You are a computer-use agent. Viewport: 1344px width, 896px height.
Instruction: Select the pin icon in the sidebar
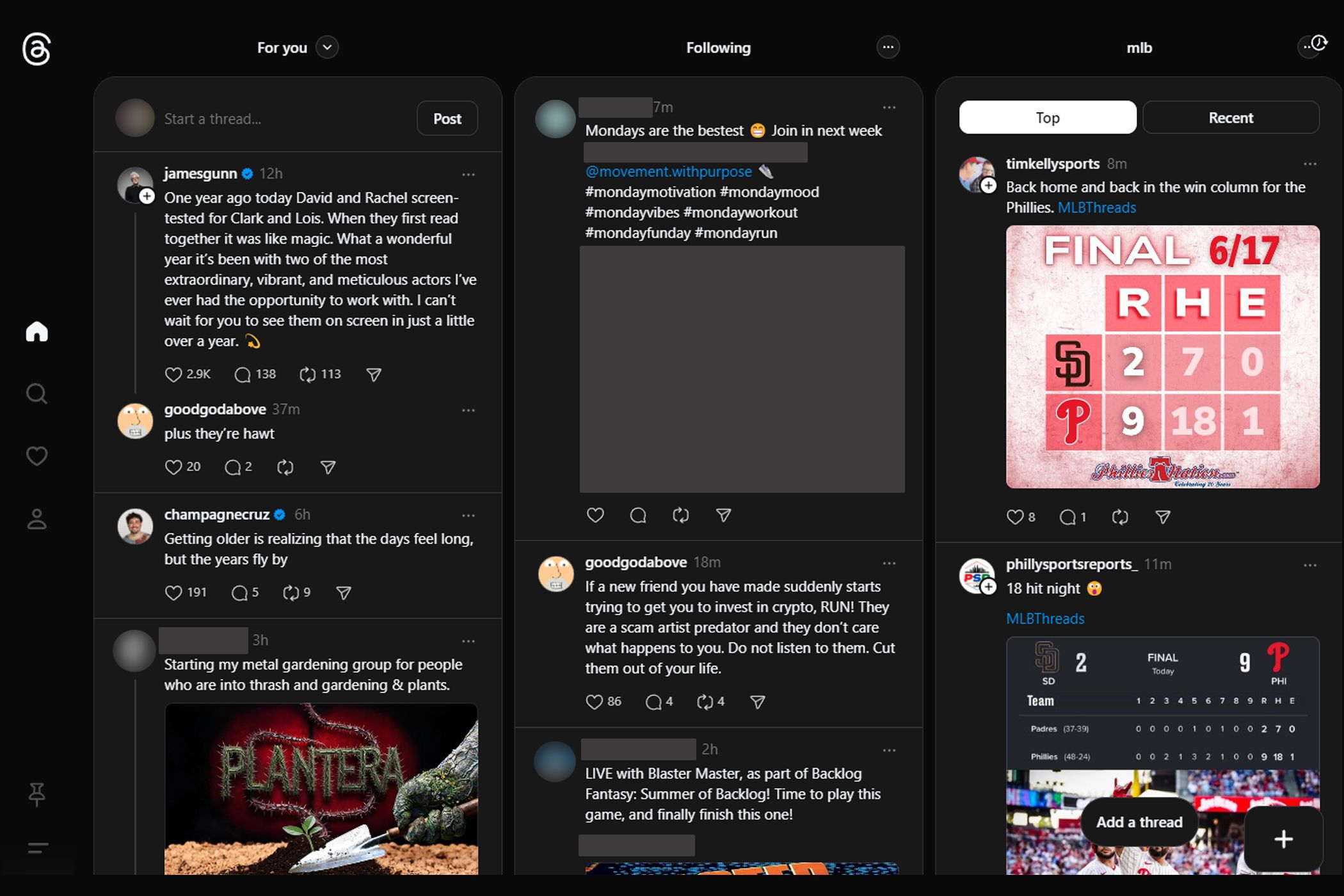(x=36, y=795)
